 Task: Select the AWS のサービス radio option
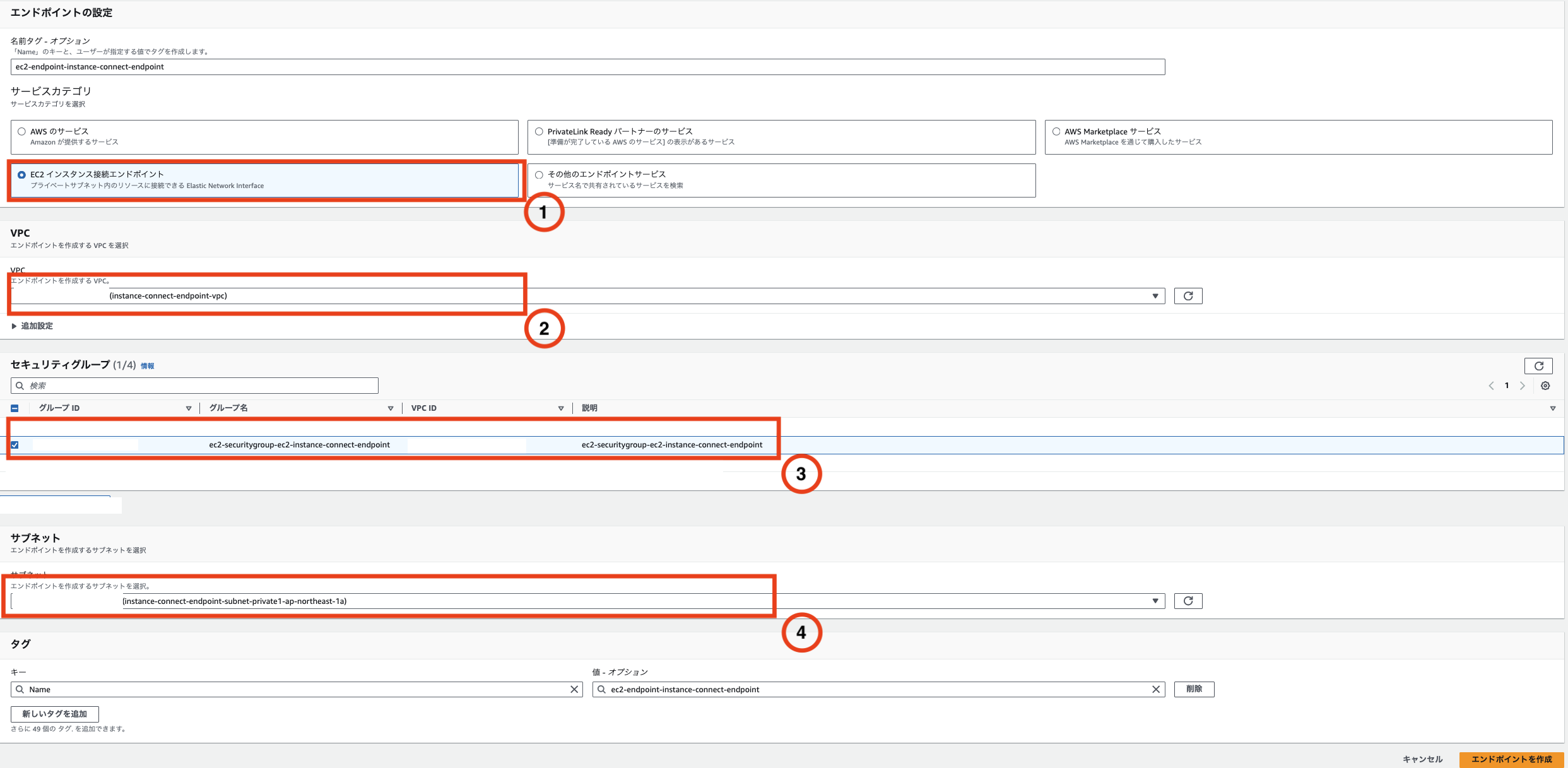tap(22, 131)
